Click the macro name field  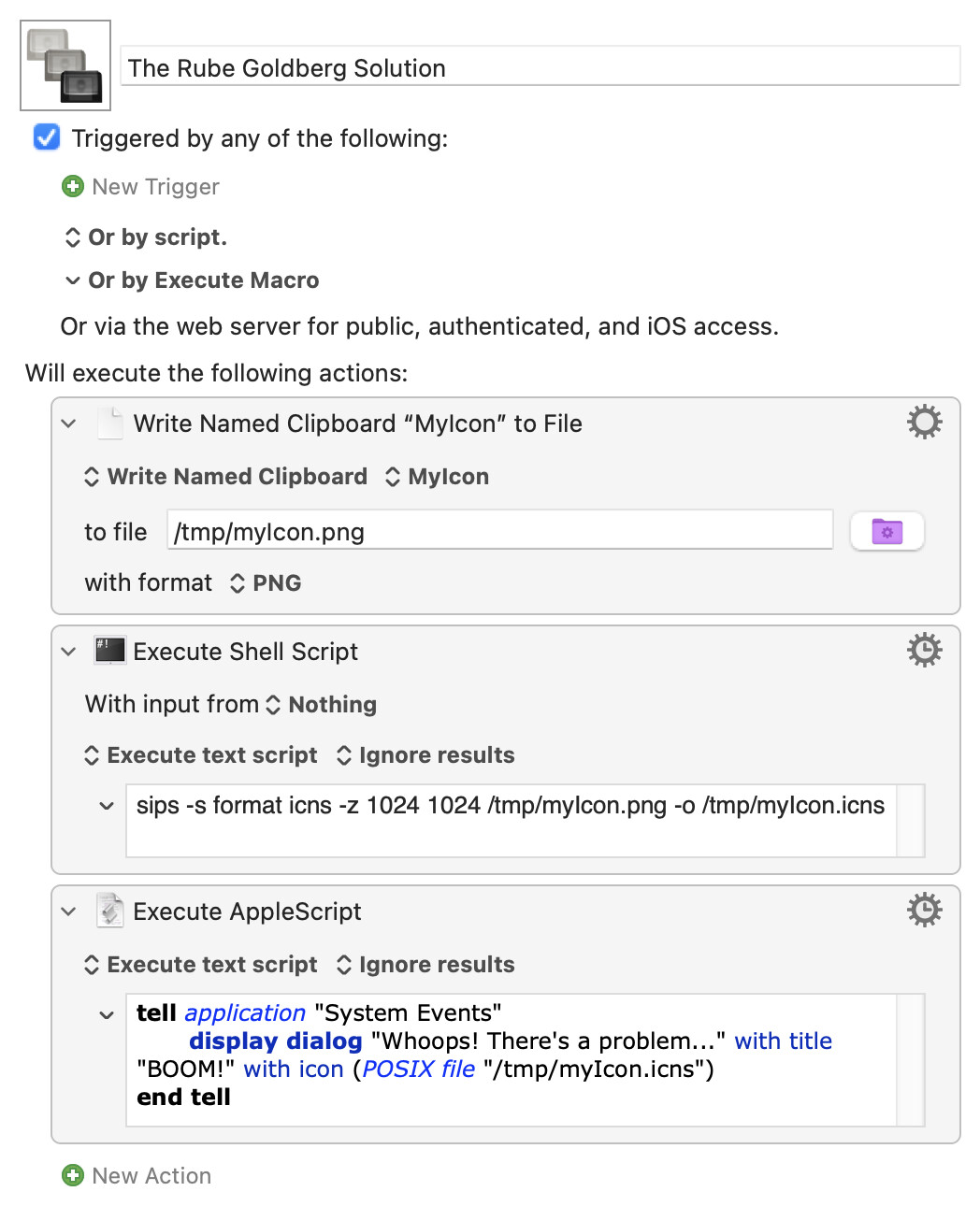[540, 66]
